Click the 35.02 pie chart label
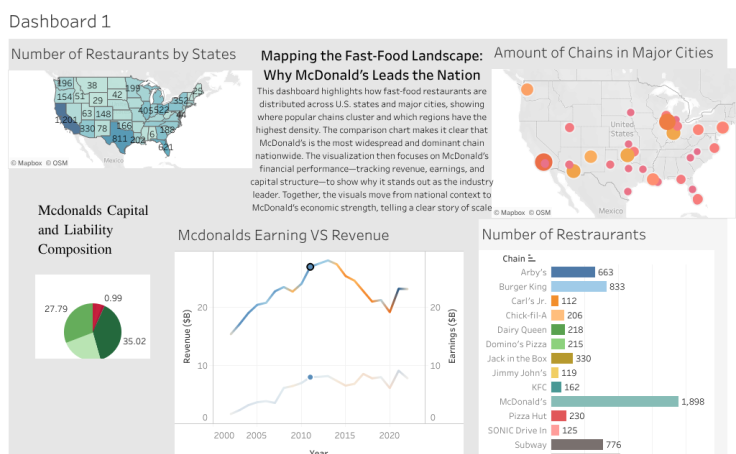The height and width of the screenshot is (454, 736). [134, 341]
